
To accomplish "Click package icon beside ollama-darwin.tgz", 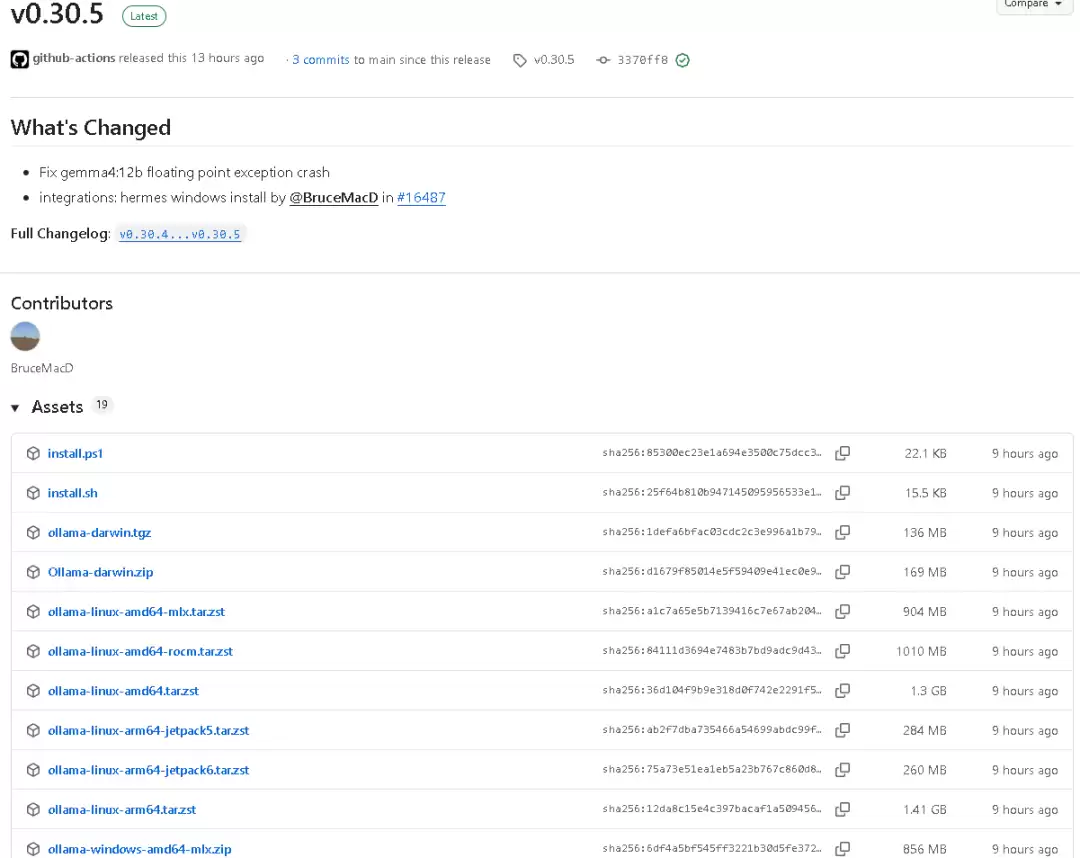I will tap(33, 532).
